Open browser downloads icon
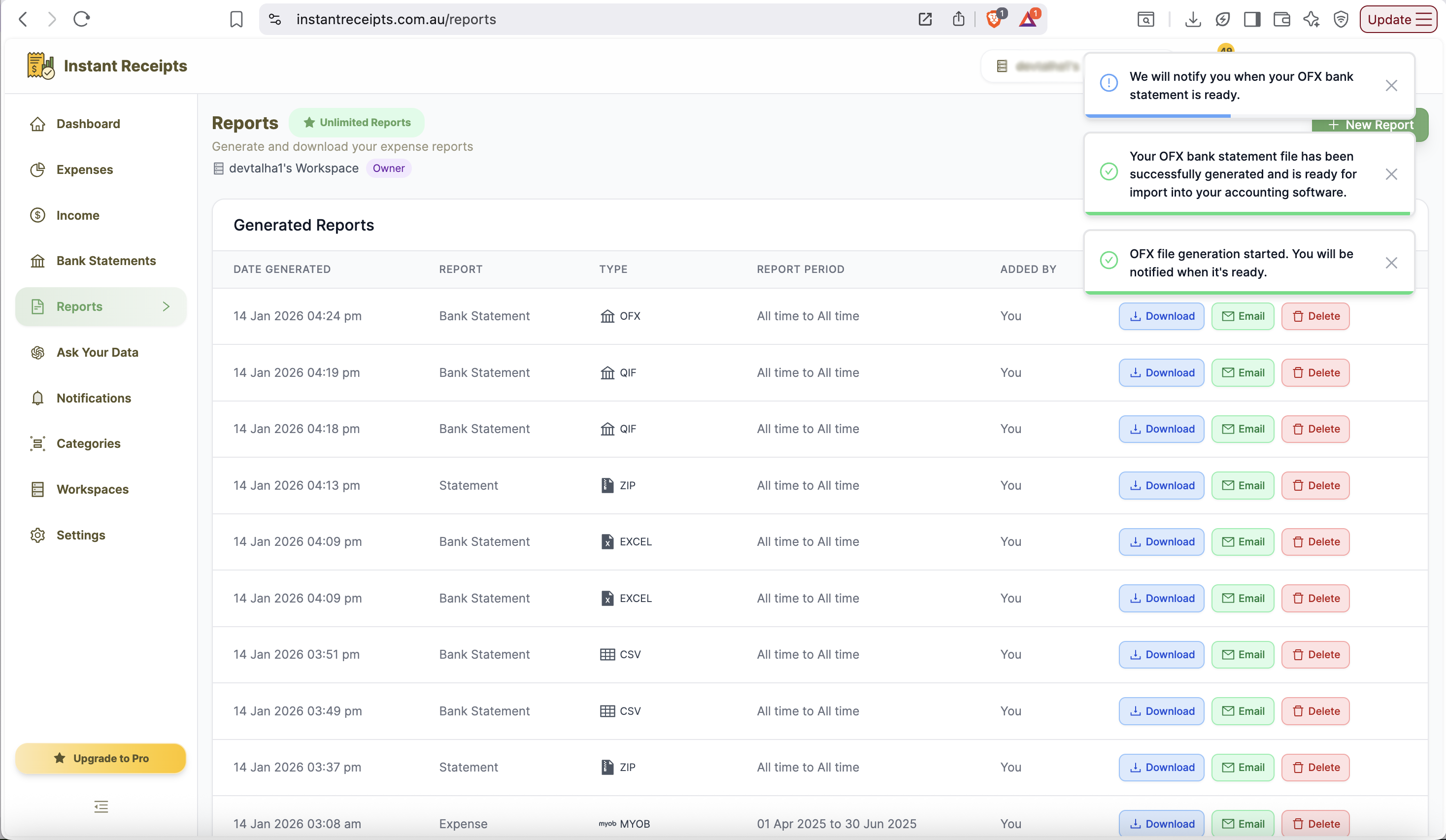The image size is (1446, 840). point(1192,19)
